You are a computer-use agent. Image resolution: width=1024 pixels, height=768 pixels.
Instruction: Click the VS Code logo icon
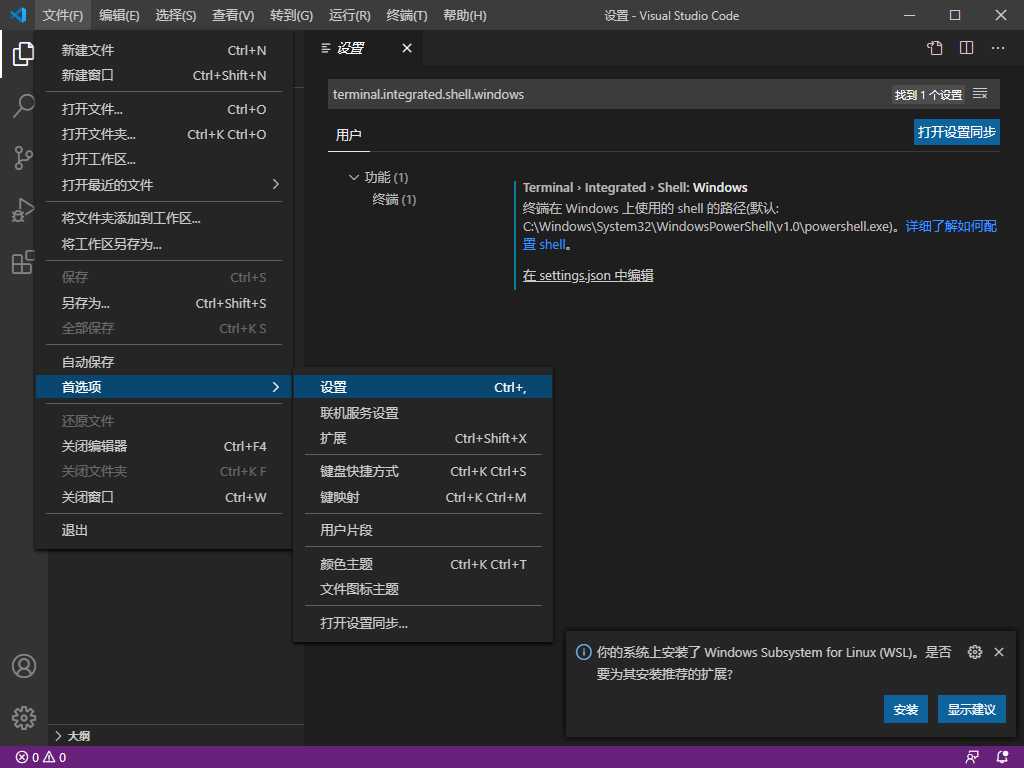pyautogui.click(x=18, y=15)
